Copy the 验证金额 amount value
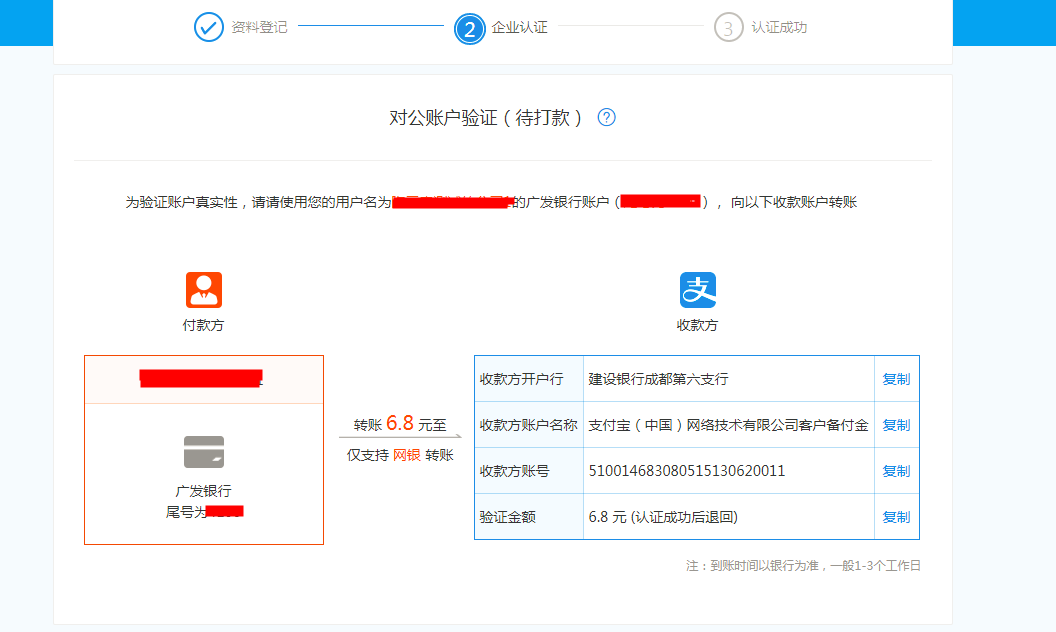 (896, 517)
